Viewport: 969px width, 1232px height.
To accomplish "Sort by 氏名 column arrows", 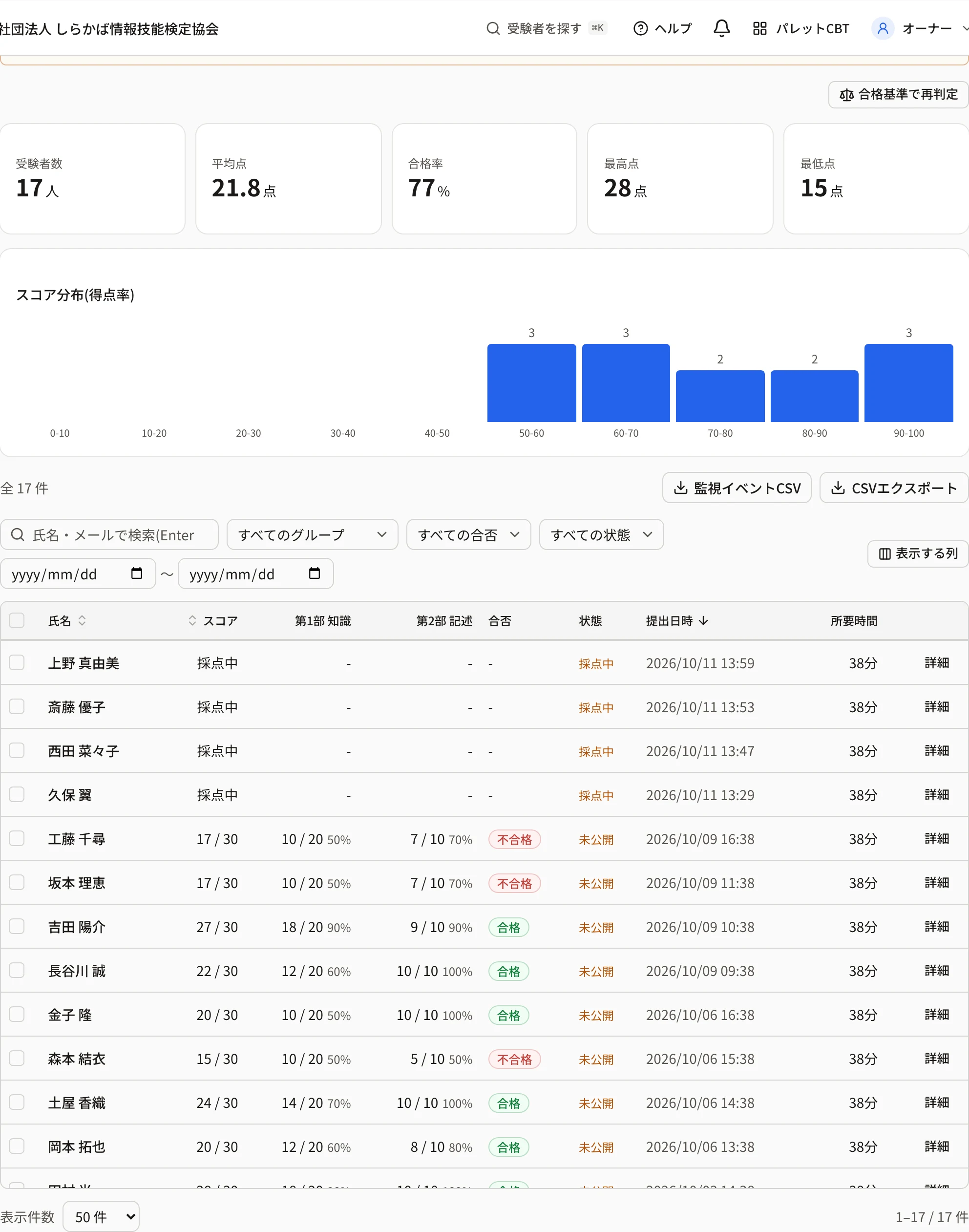I will pos(82,620).
